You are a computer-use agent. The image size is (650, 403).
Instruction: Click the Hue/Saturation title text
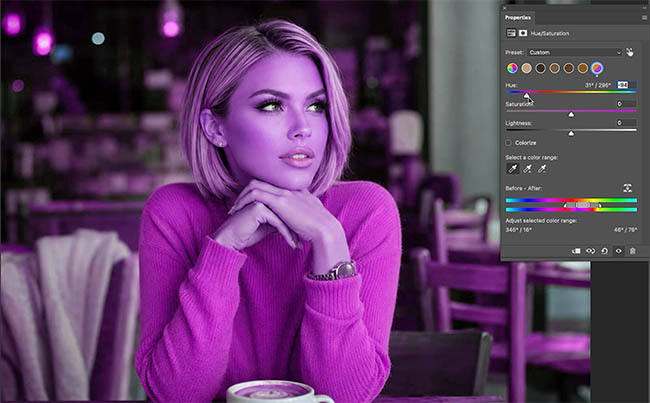550,33
